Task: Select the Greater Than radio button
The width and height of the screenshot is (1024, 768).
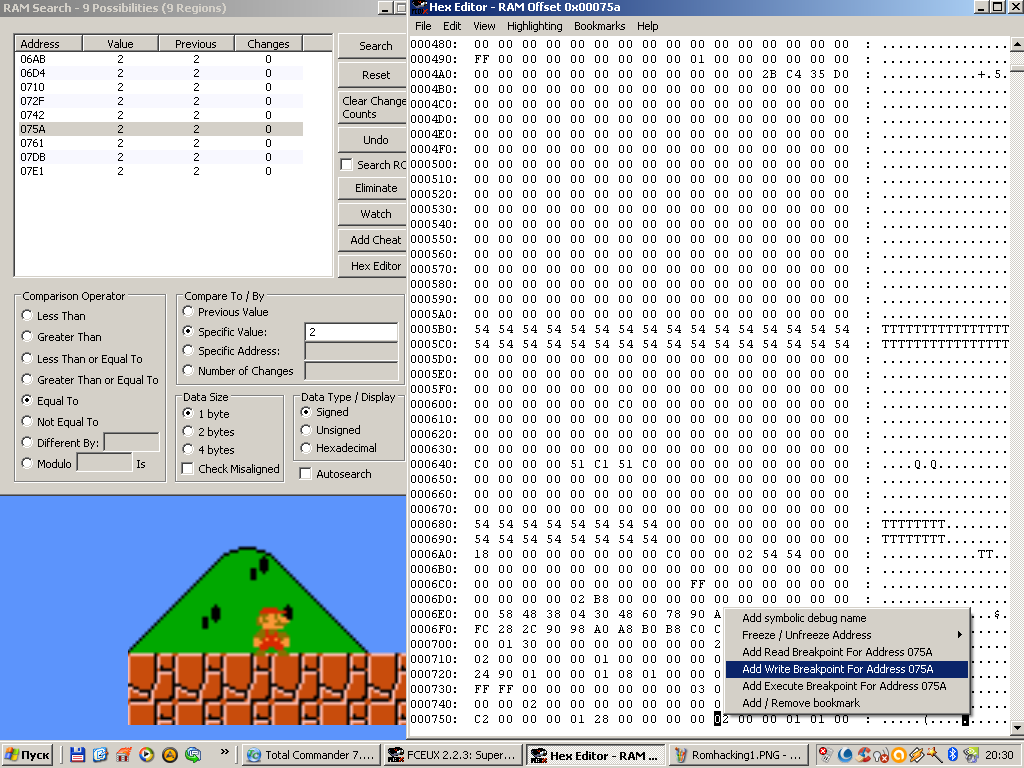Action: 27,336
